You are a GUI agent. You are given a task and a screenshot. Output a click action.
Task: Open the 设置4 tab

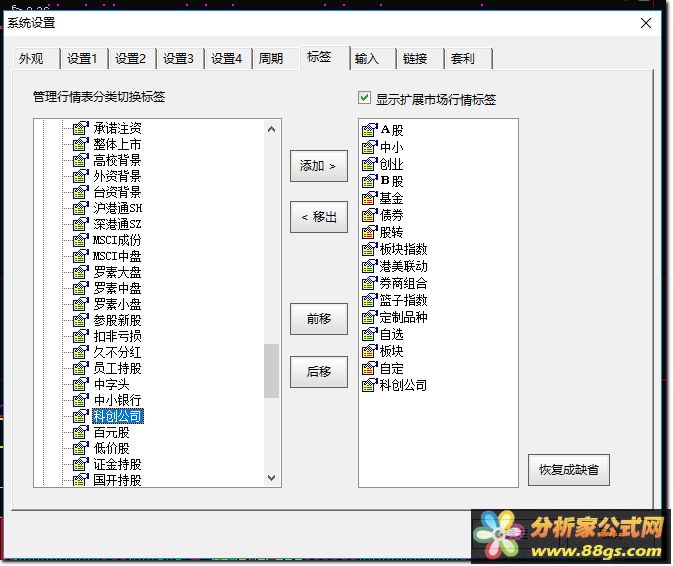pyautogui.click(x=226, y=58)
